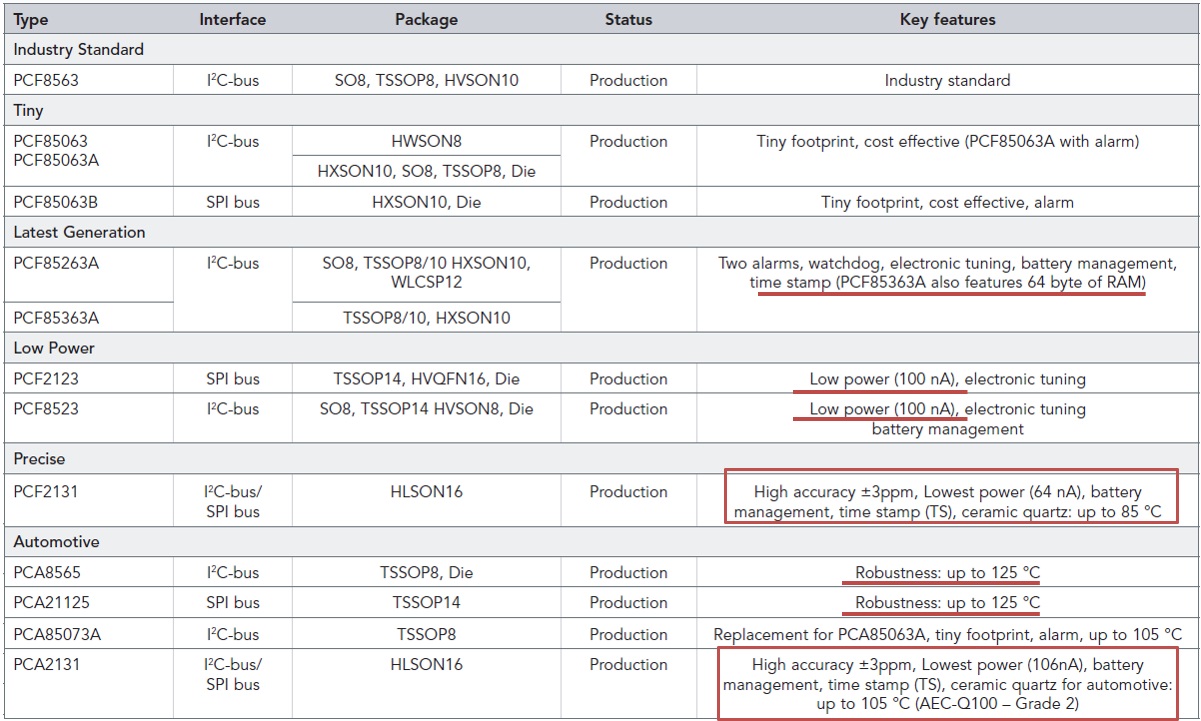Click the Interface column header

click(232, 19)
